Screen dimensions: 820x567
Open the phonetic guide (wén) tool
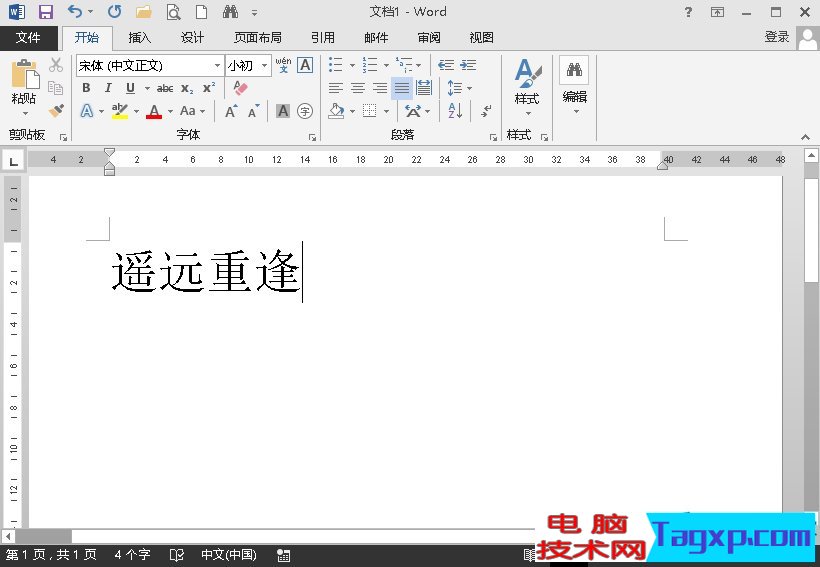tap(283, 65)
